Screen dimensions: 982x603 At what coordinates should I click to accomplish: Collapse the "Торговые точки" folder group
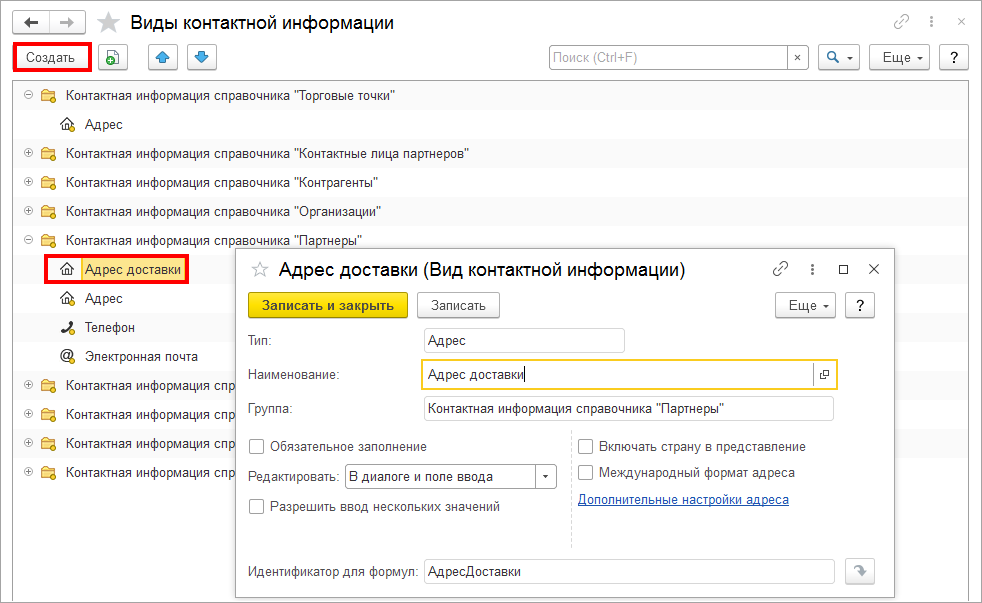tap(28, 96)
